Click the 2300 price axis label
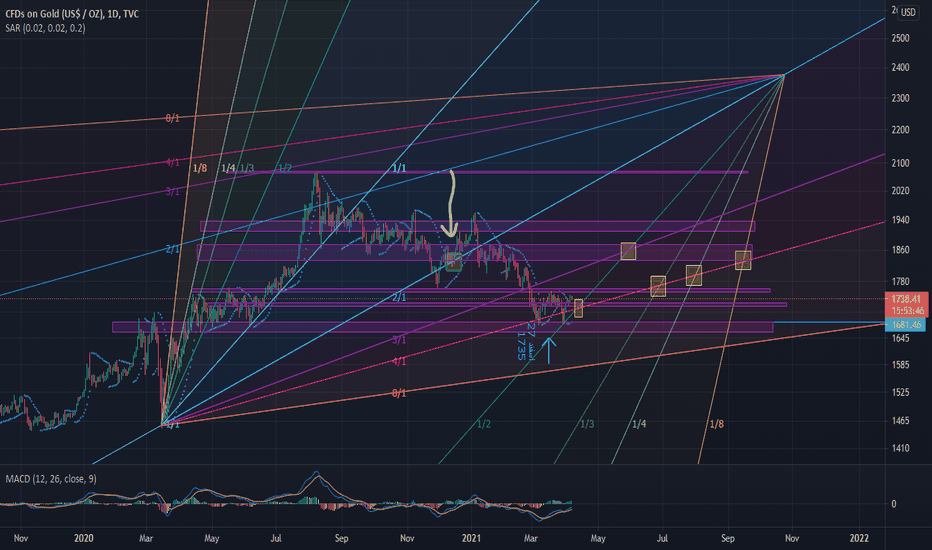 (900, 98)
